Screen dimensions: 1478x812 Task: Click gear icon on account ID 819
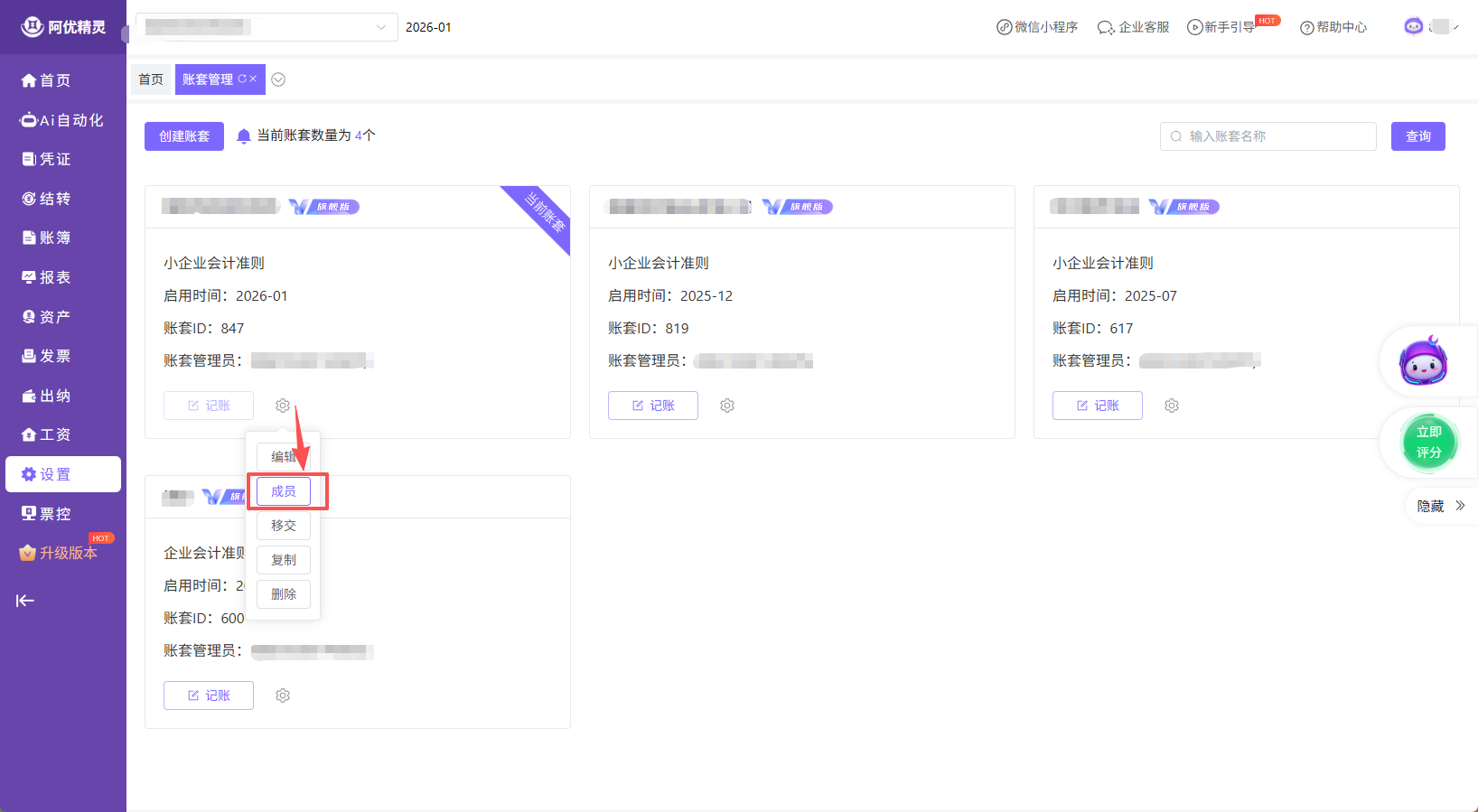(x=727, y=406)
